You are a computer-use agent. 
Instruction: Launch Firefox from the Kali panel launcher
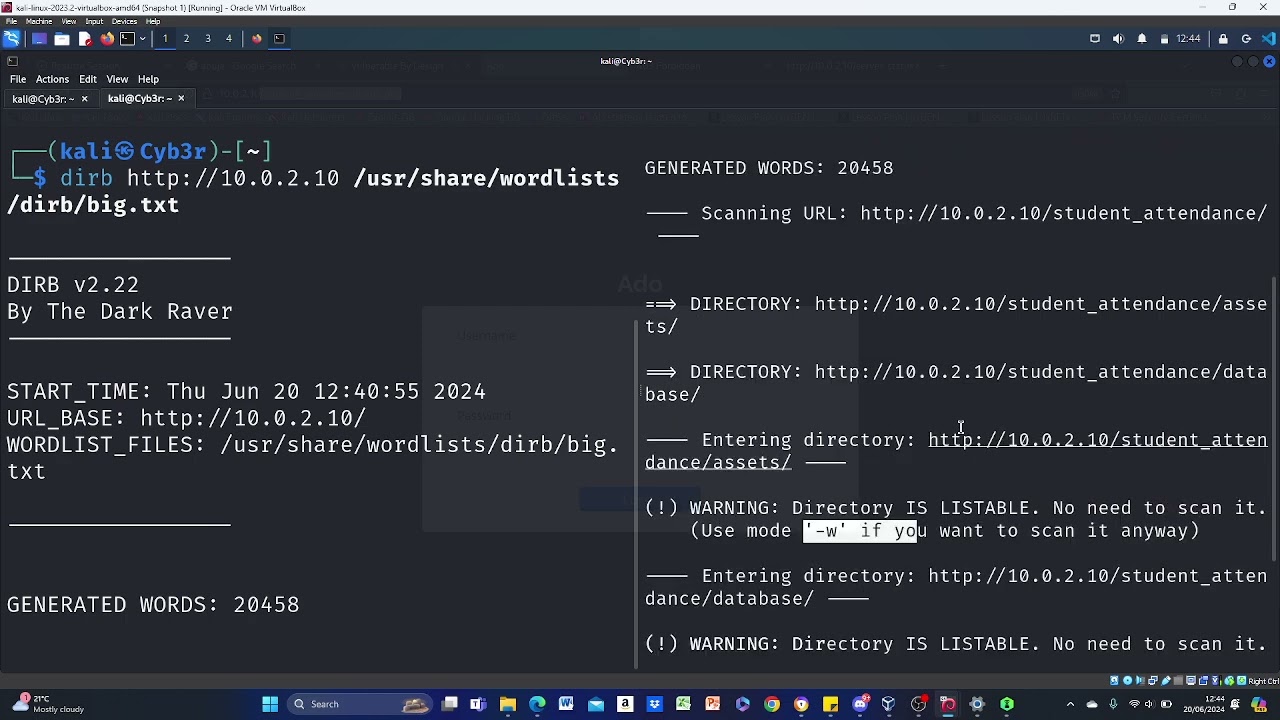pyautogui.click(x=107, y=38)
